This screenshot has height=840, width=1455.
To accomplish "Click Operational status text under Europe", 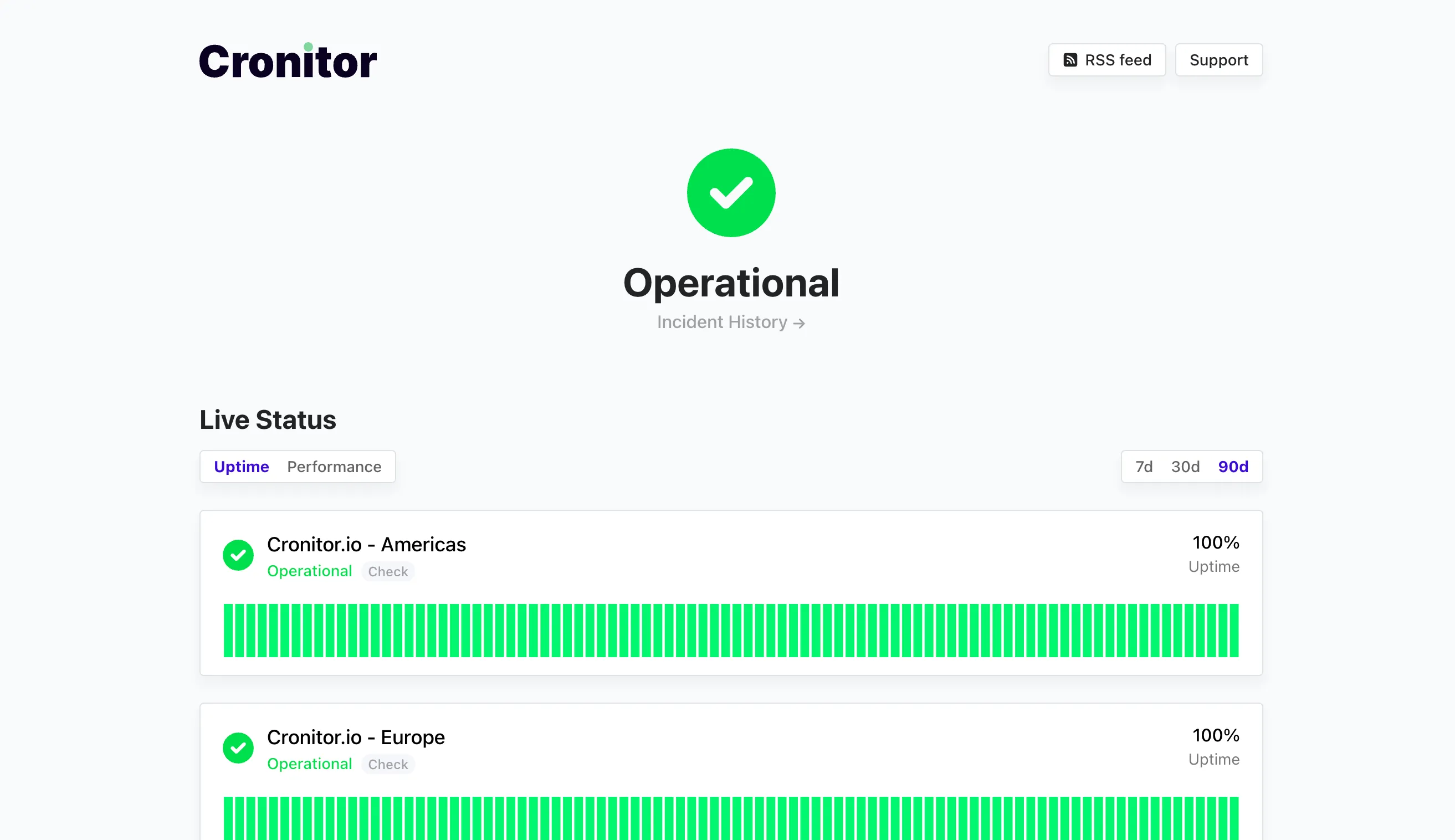I will tap(309, 764).
